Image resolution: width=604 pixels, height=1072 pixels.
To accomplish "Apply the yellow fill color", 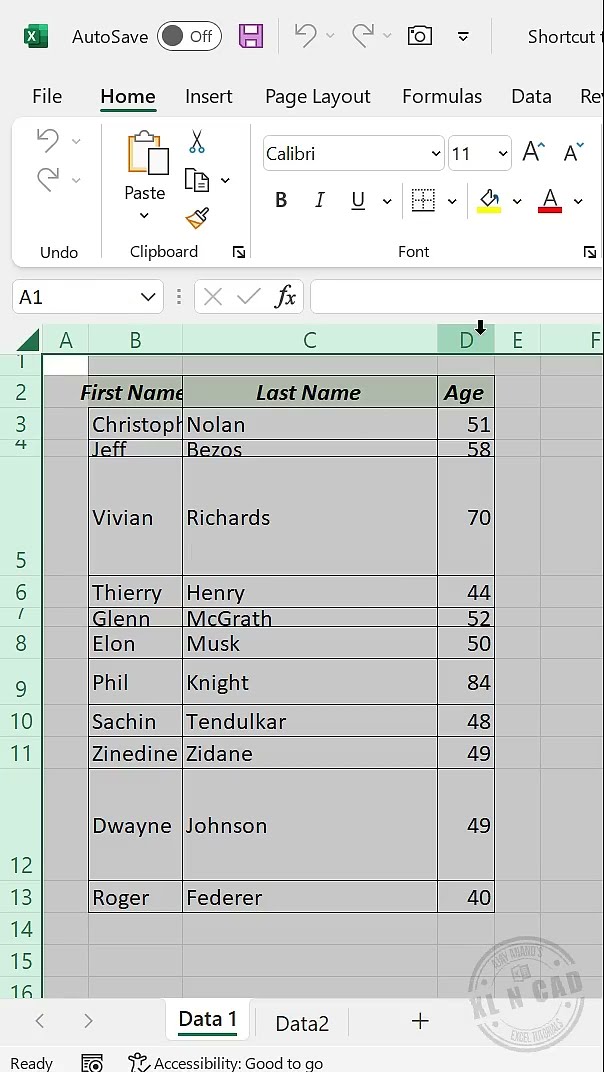I will [489, 201].
